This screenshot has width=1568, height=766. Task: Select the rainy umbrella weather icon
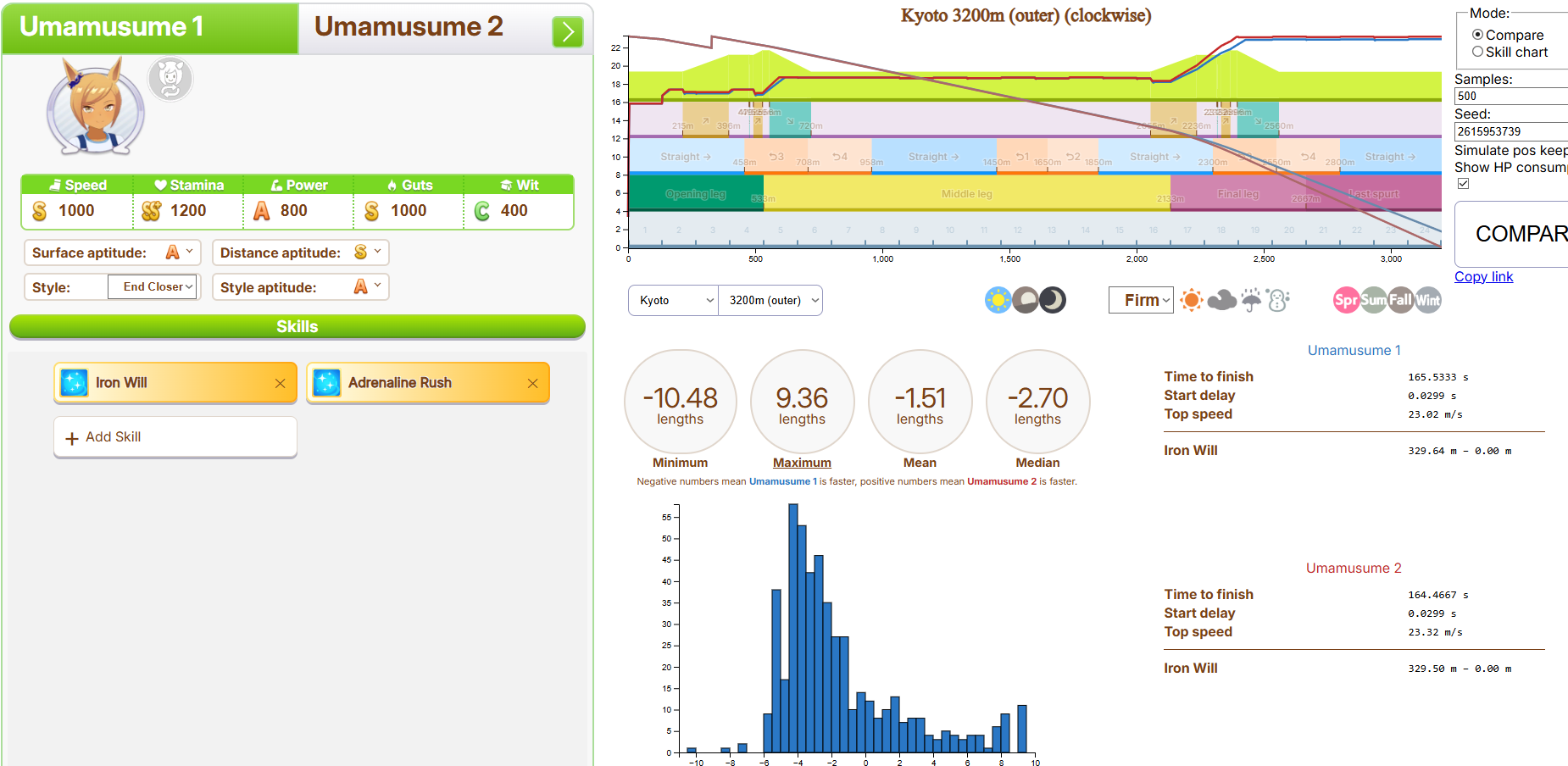pos(1251,300)
